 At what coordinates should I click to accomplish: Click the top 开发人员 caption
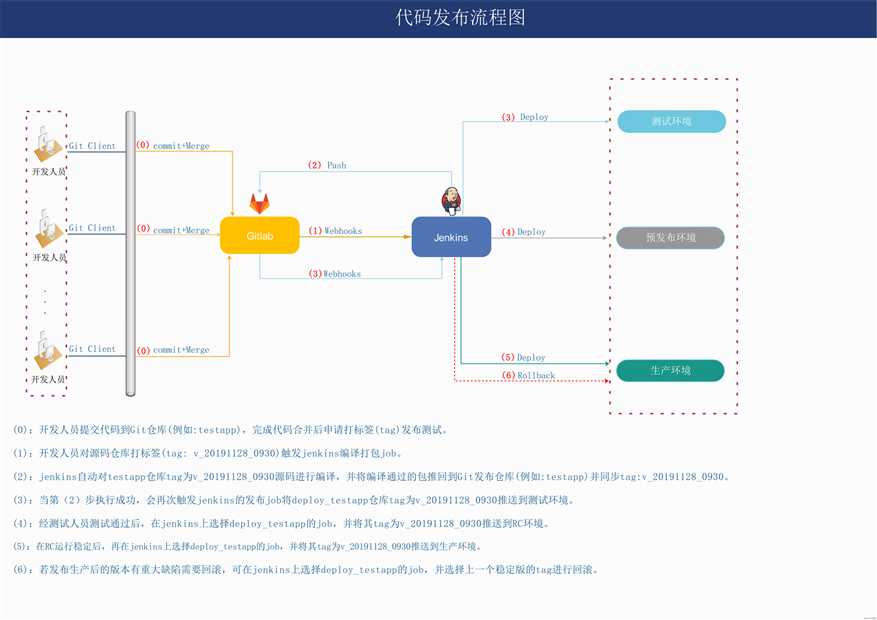coord(49,172)
